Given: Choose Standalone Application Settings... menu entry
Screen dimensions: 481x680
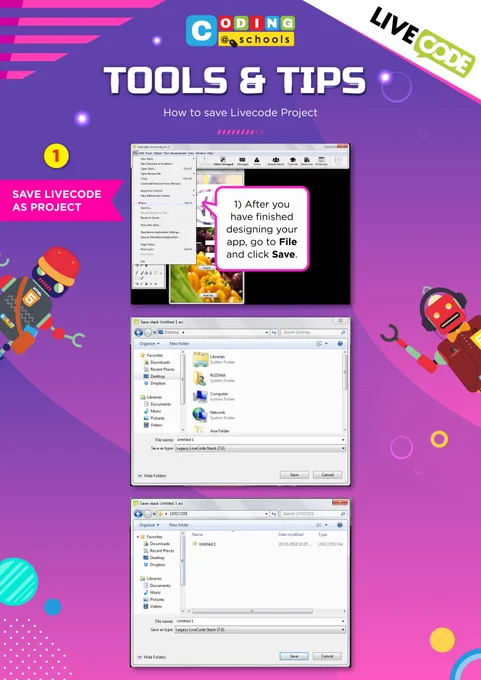Looking at the screenshot, I should coord(160,232).
